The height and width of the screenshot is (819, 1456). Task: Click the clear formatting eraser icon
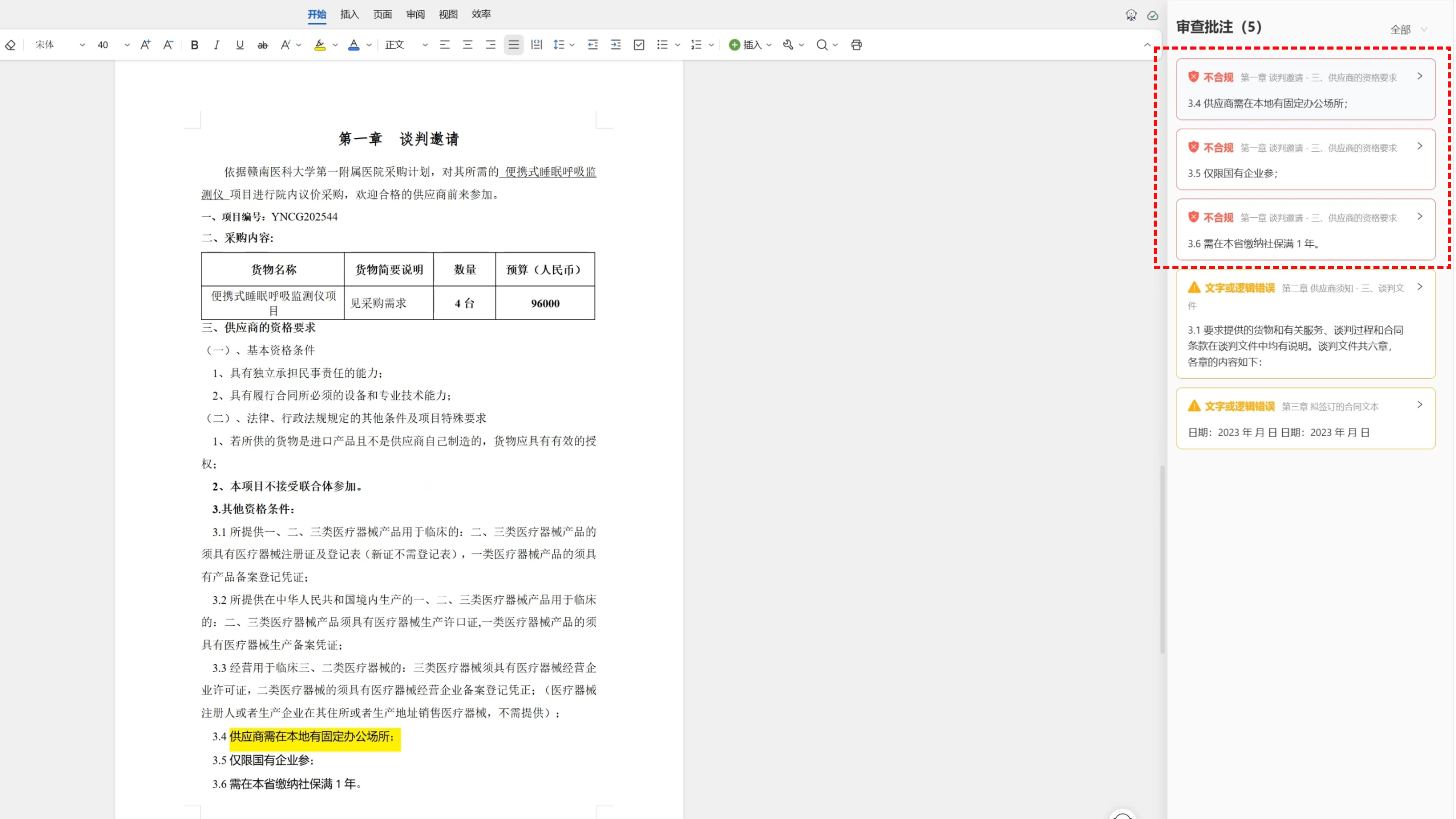(x=10, y=45)
